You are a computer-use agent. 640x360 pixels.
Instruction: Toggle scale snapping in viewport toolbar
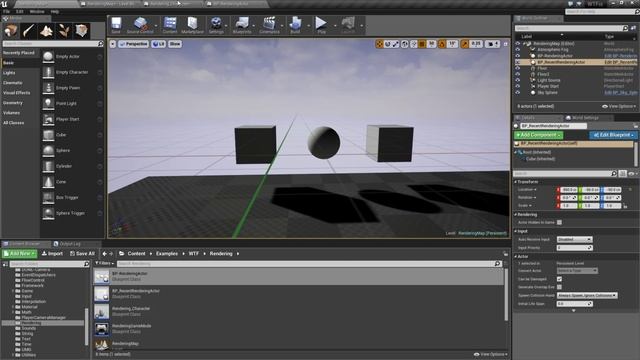click(464, 44)
